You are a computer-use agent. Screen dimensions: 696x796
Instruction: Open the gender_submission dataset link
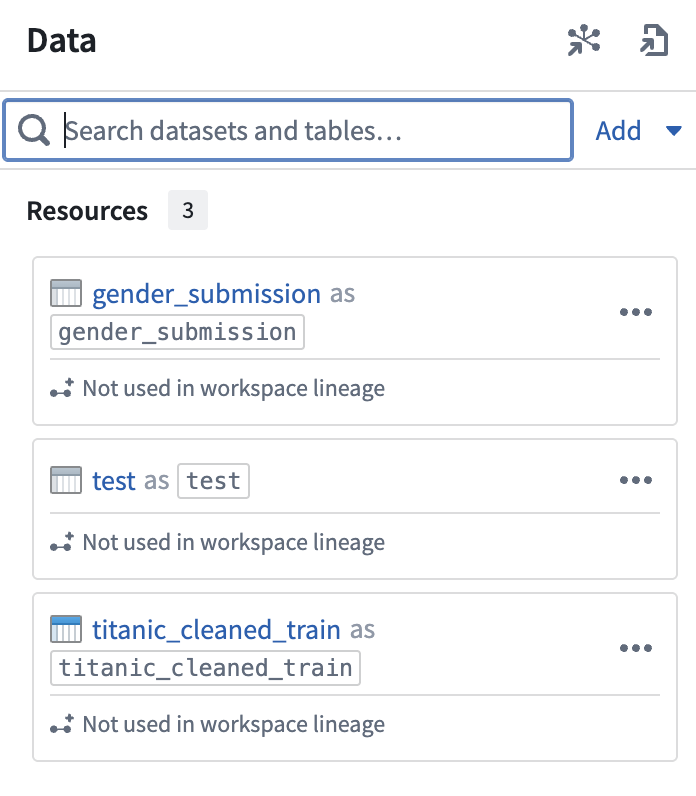pyautogui.click(x=206, y=294)
